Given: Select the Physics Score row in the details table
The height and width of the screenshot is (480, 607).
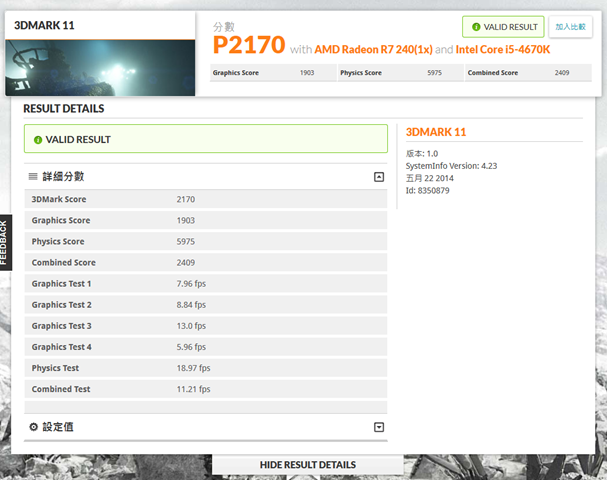Looking at the screenshot, I should pyautogui.click(x=206, y=242).
